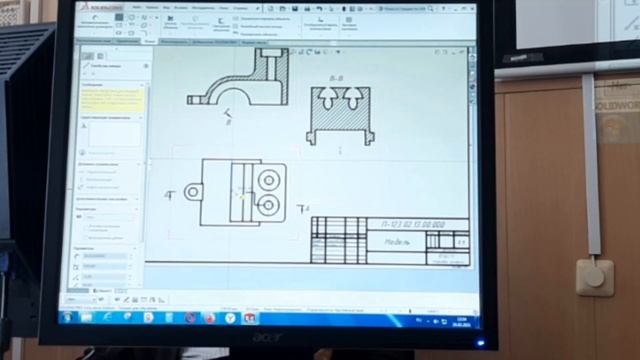Switch to the SOLIDWORKS Add-Ins ribbon tab
The width and height of the screenshot is (640, 360).
pyautogui.click(x=214, y=42)
